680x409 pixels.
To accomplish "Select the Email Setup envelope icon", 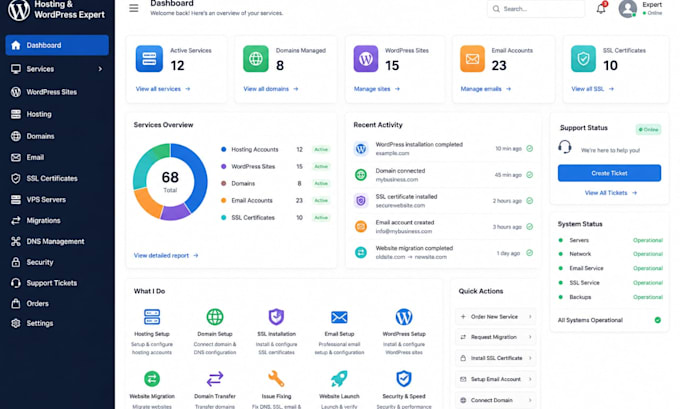I will pyautogui.click(x=339, y=317).
